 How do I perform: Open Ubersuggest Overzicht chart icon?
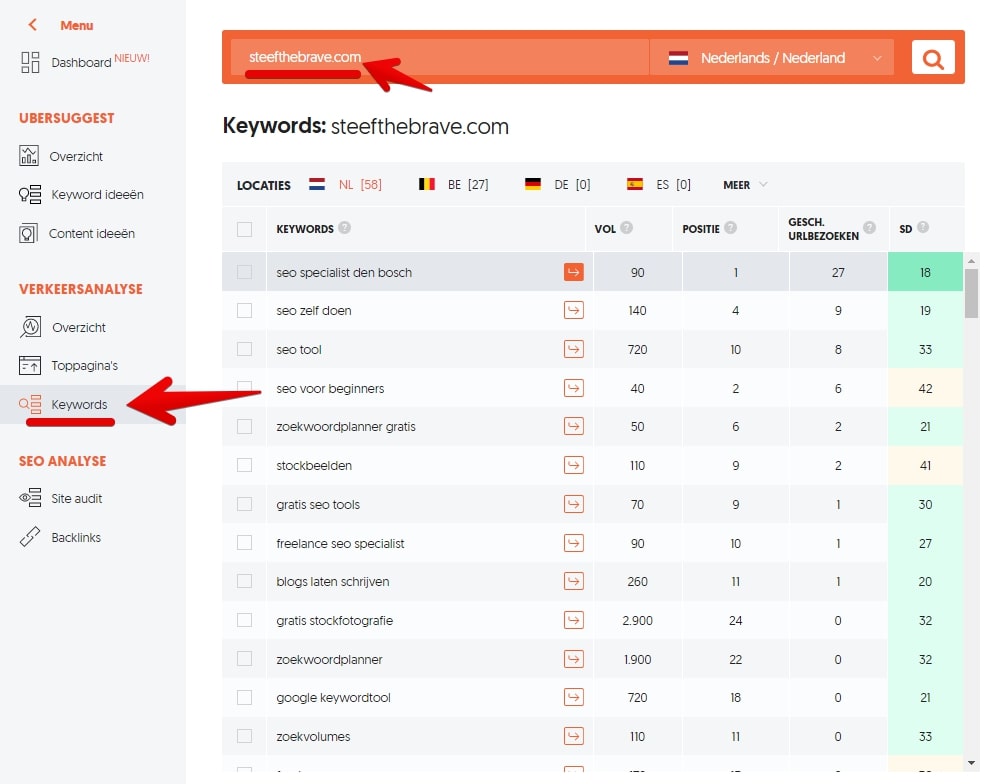29,156
